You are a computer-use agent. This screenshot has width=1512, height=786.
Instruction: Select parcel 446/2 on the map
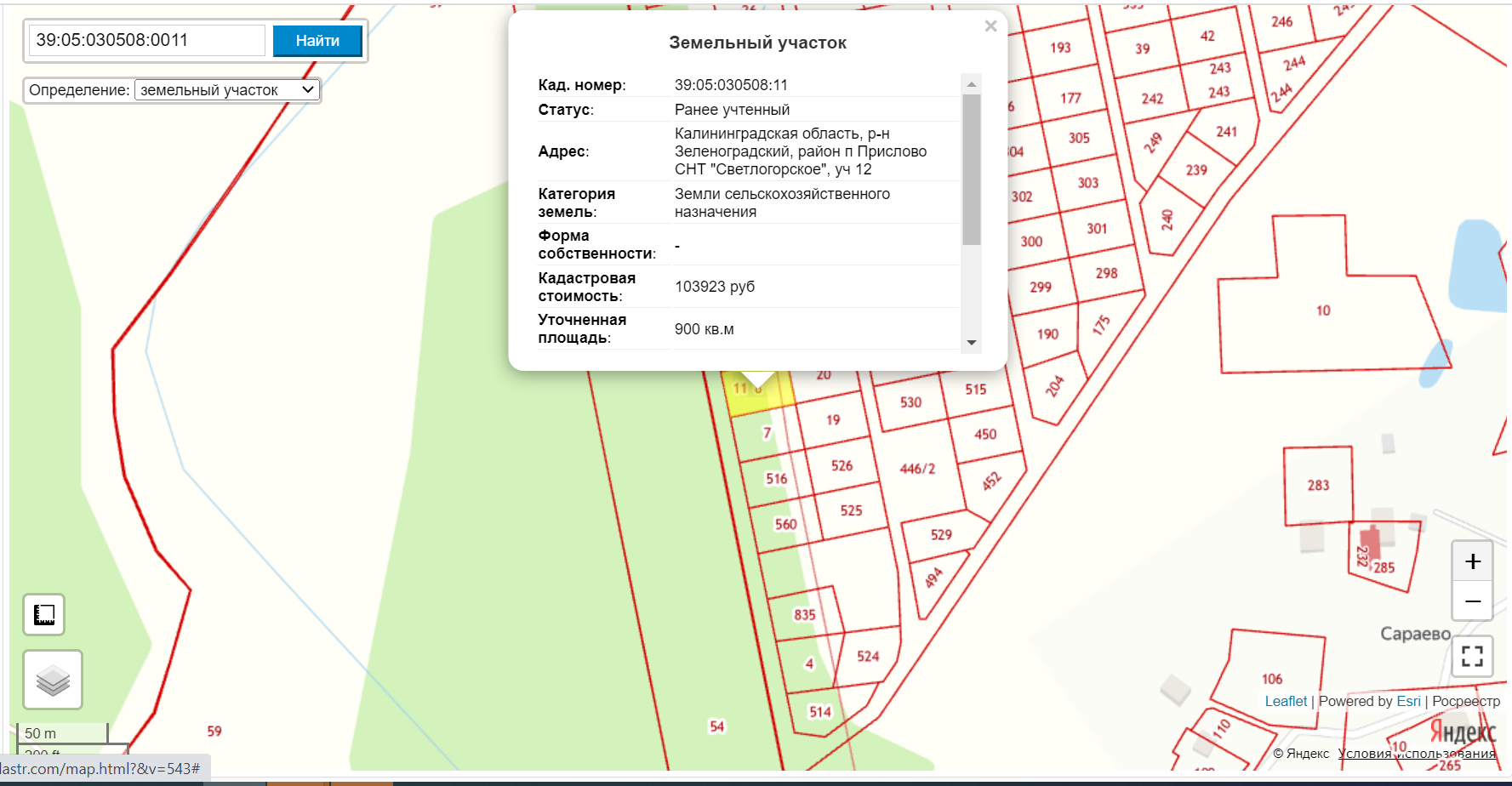point(916,470)
